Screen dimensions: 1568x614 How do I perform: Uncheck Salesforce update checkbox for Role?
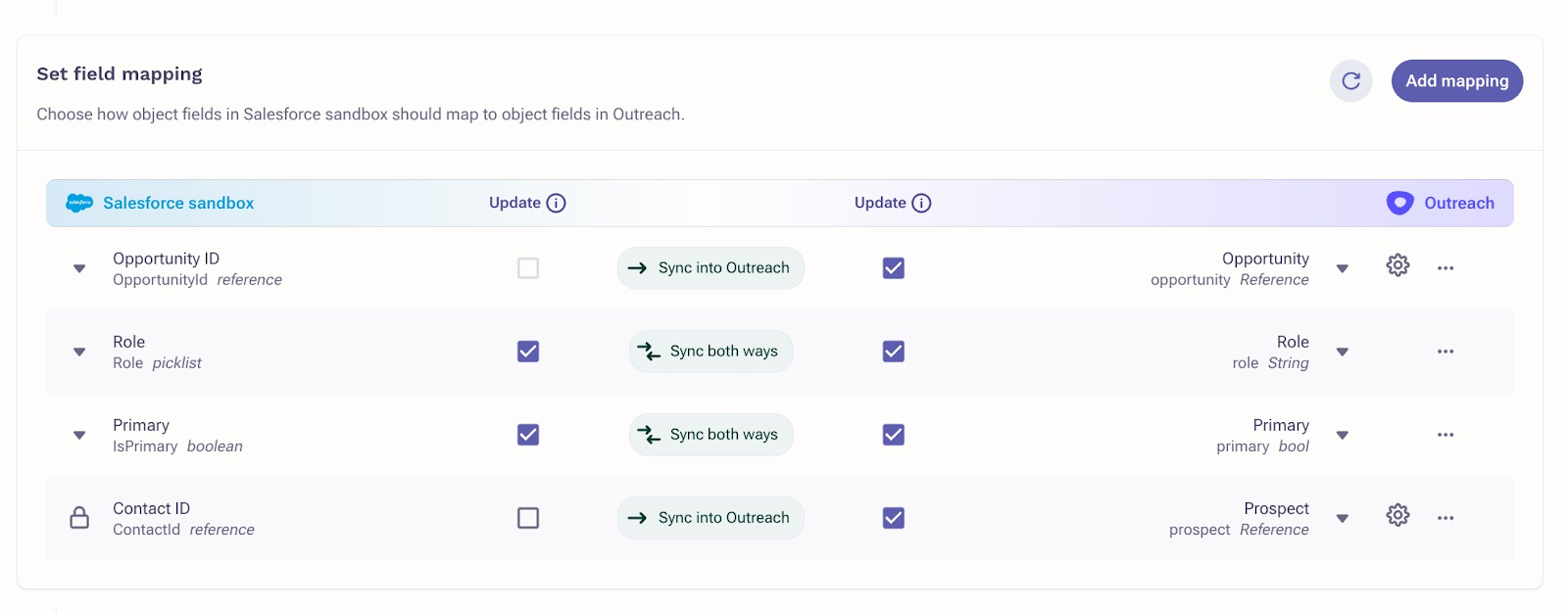pyautogui.click(x=528, y=352)
